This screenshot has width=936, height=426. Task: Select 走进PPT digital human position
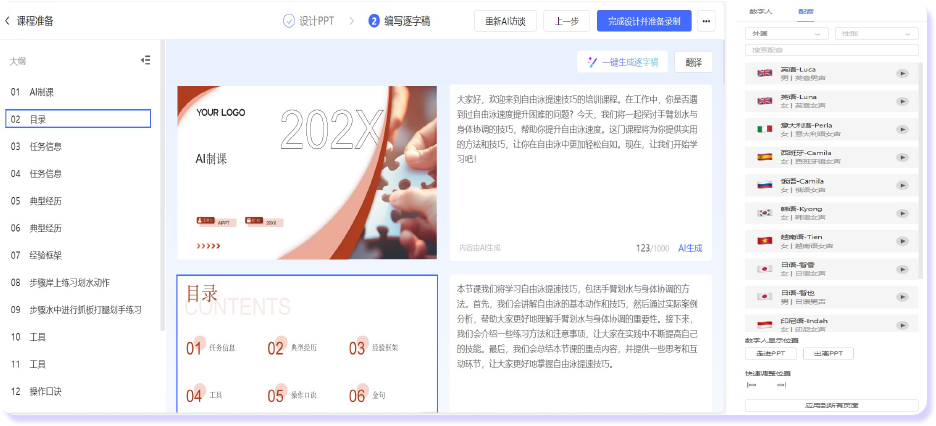pyautogui.click(x=770, y=353)
